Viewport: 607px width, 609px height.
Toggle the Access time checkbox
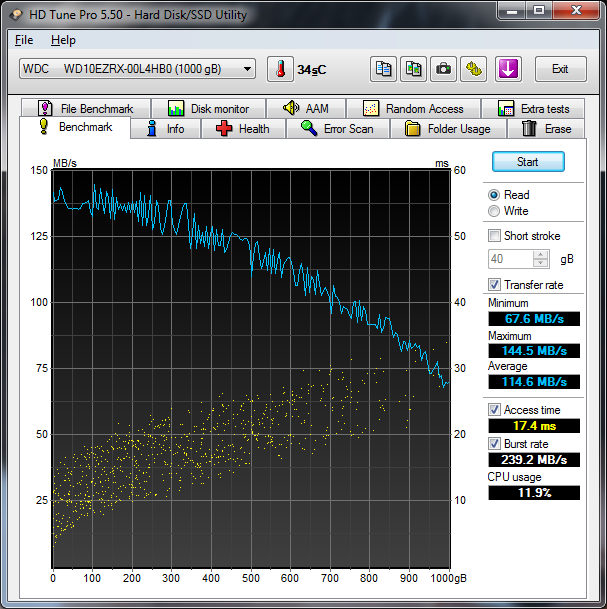tap(494, 410)
